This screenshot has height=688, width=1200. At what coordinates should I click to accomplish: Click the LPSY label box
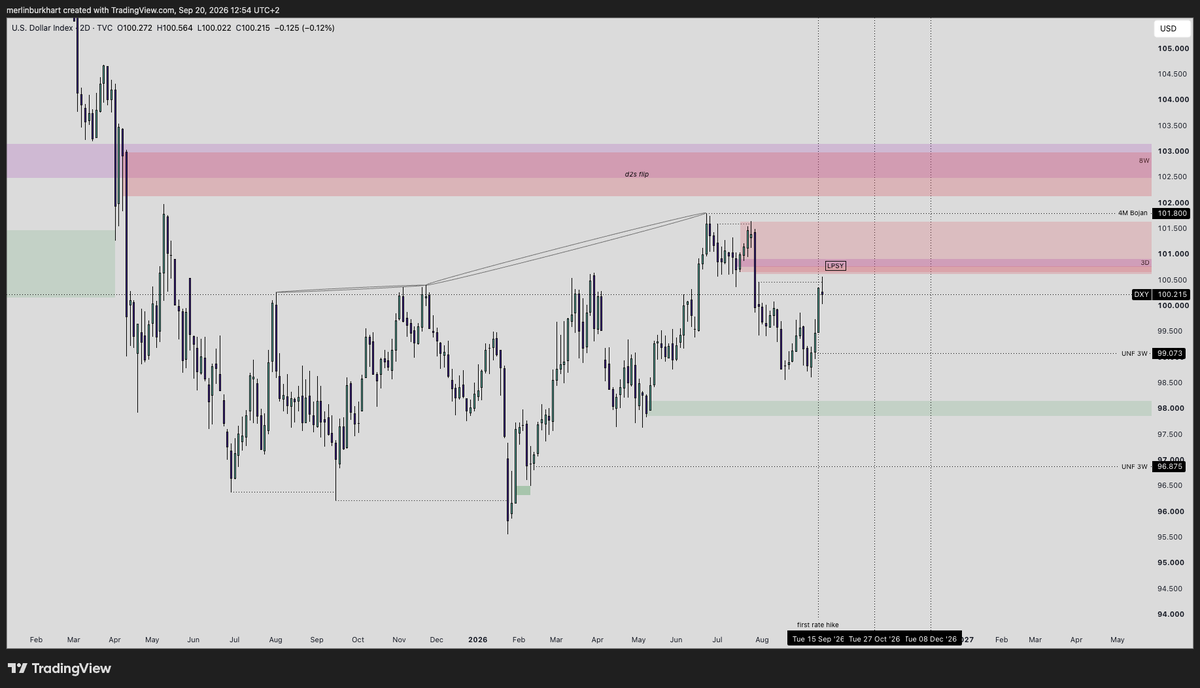(x=835, y=266)
